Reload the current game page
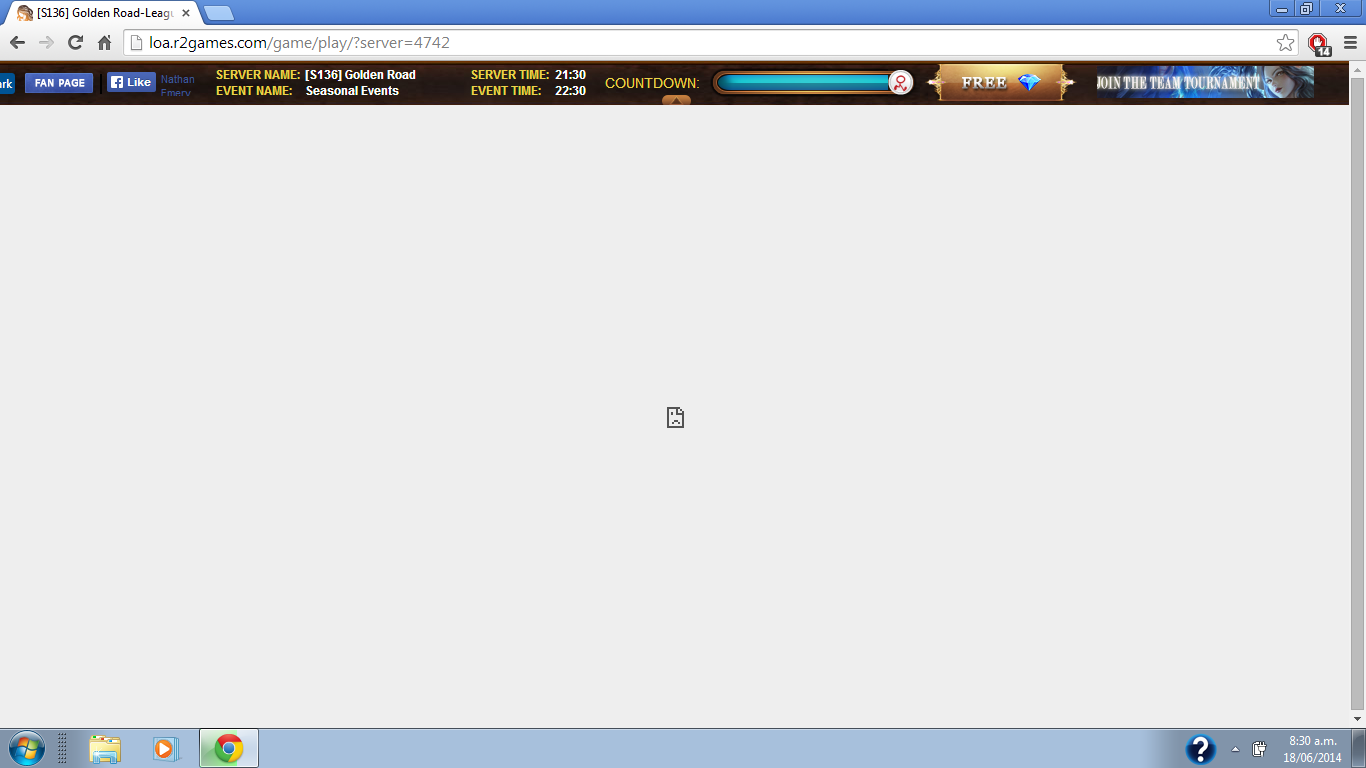The height and width of the screenshot is (768, 1366). [x=75, y=43]
